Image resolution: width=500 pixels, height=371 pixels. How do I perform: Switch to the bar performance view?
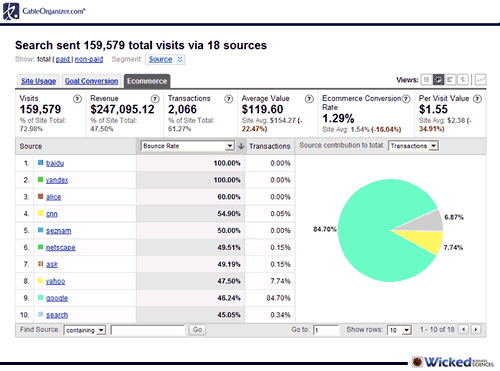pyautogui.click(x=450, y=80)
